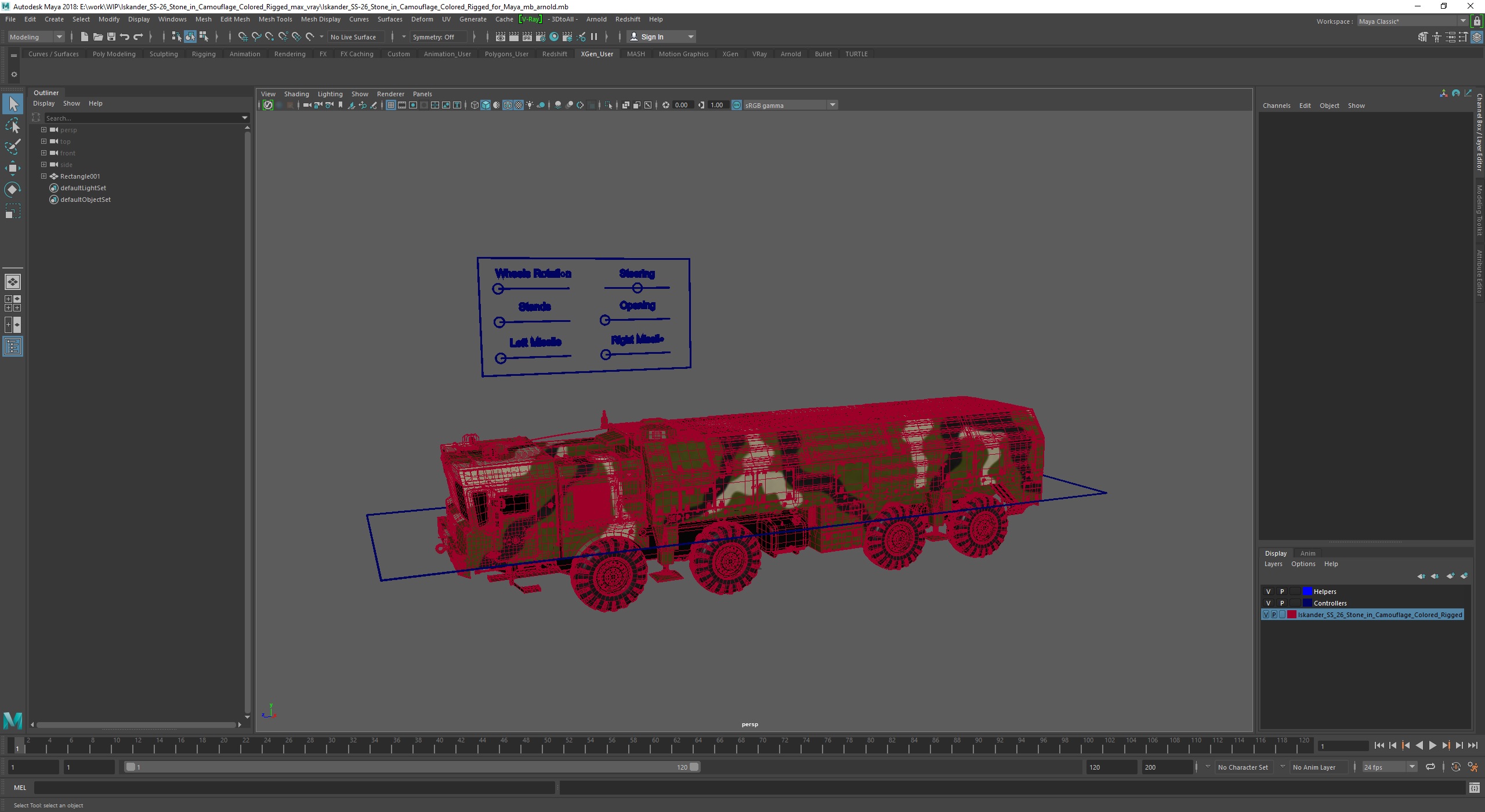Click the Save Scene disk icon
1485x812 pixels.
(111, 37)
